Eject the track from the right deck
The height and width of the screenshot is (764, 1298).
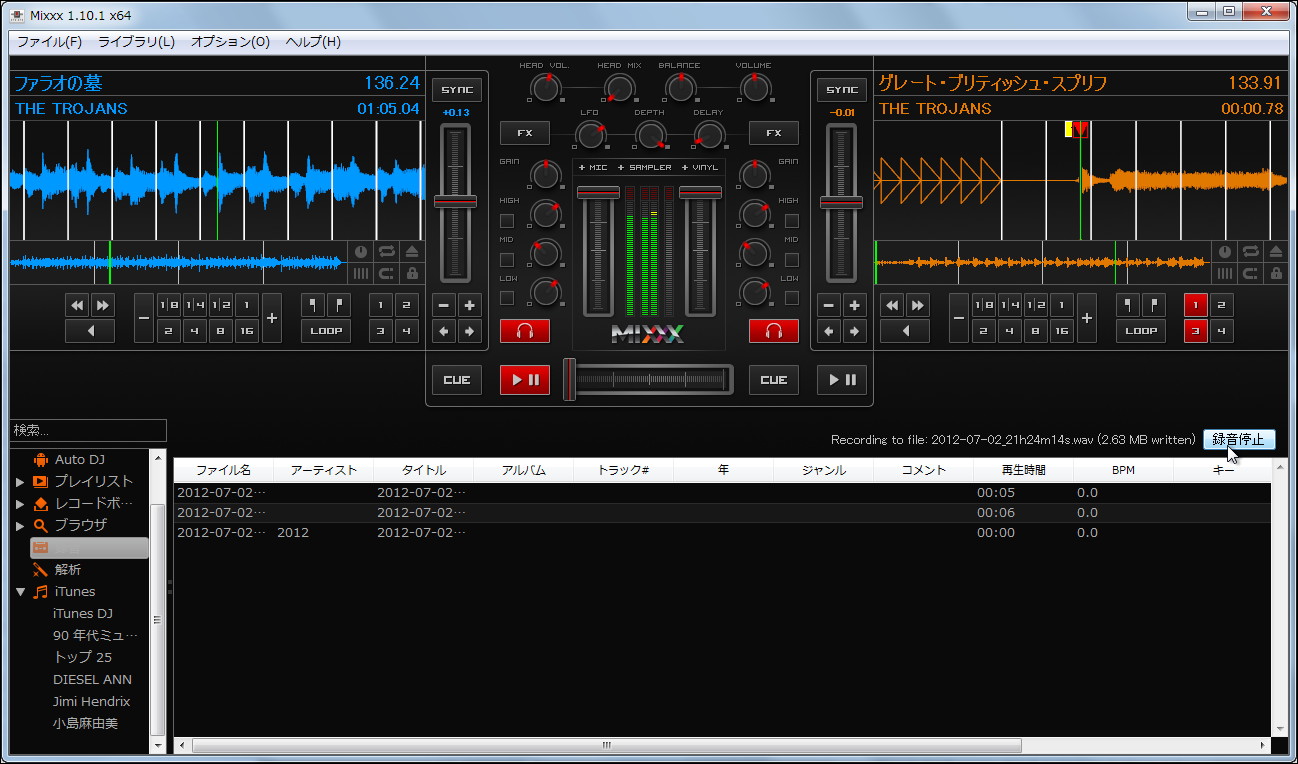pos(1274,251)
